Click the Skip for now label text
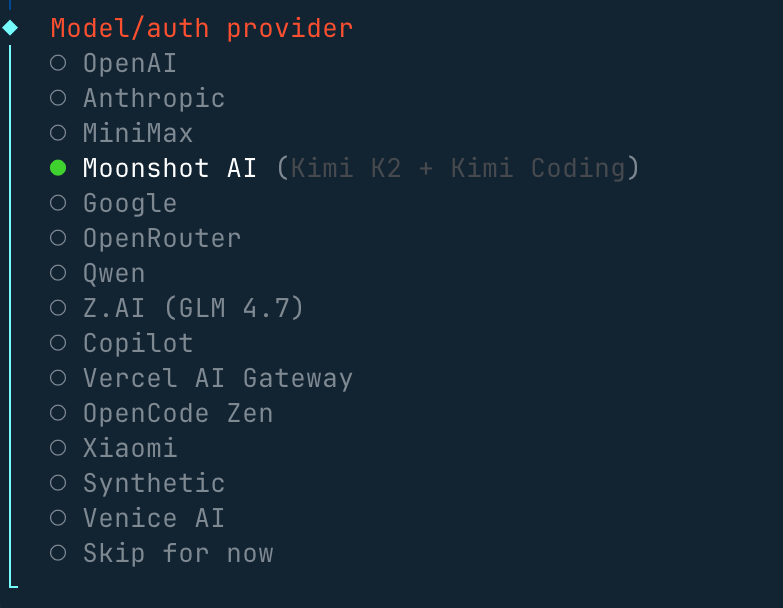 (178, 553)
